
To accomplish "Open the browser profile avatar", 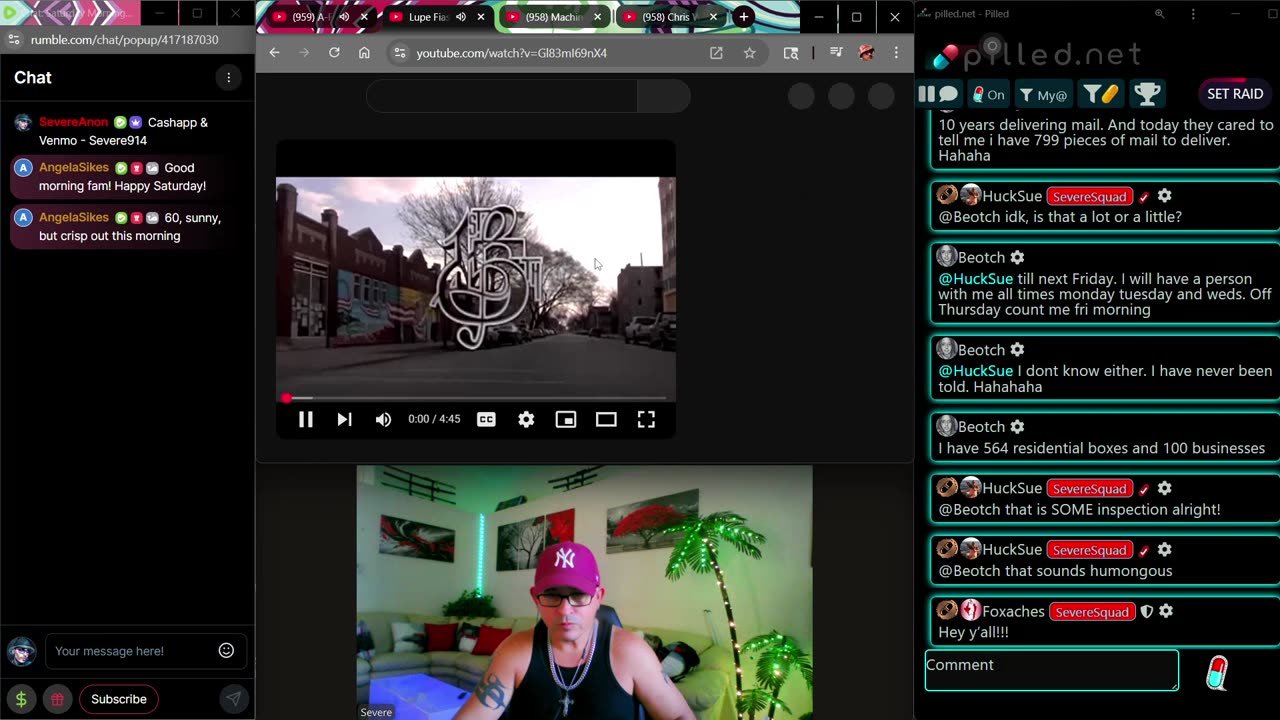I will pos(866,53).
